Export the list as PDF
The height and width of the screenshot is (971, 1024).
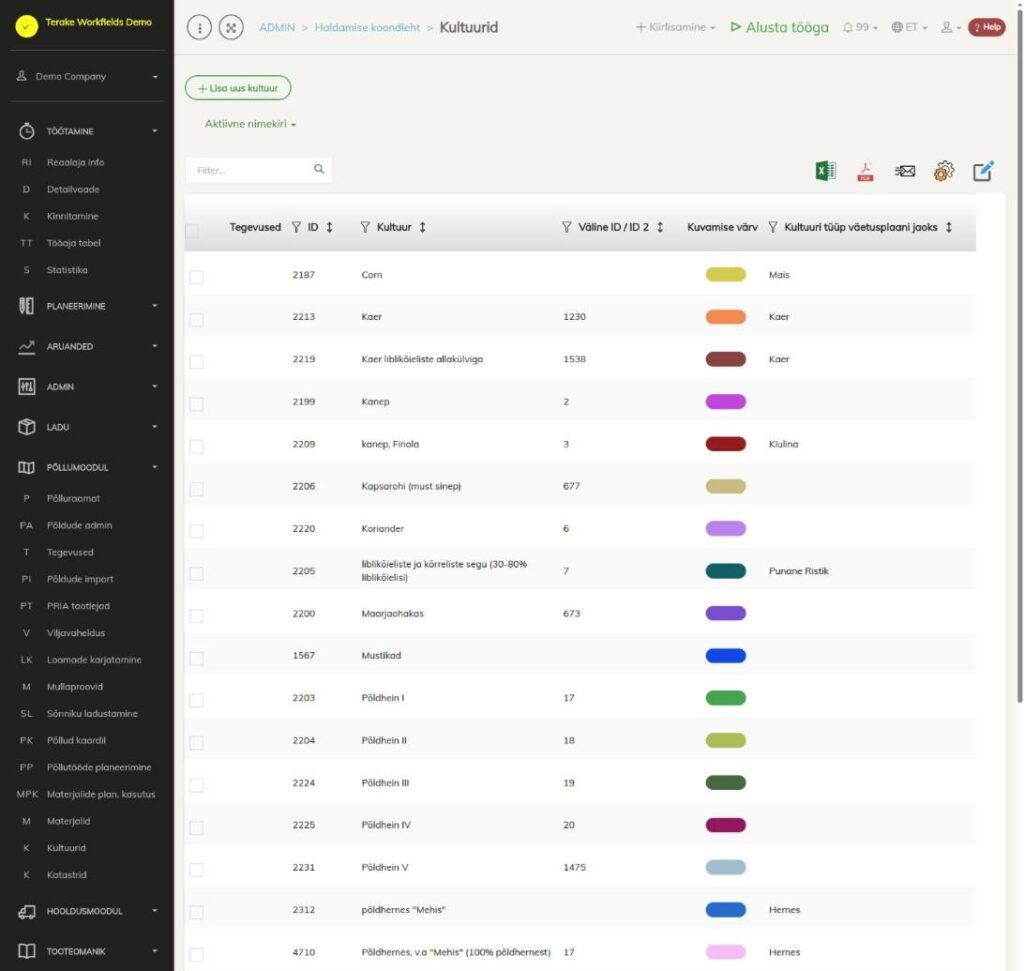(865, 172)
